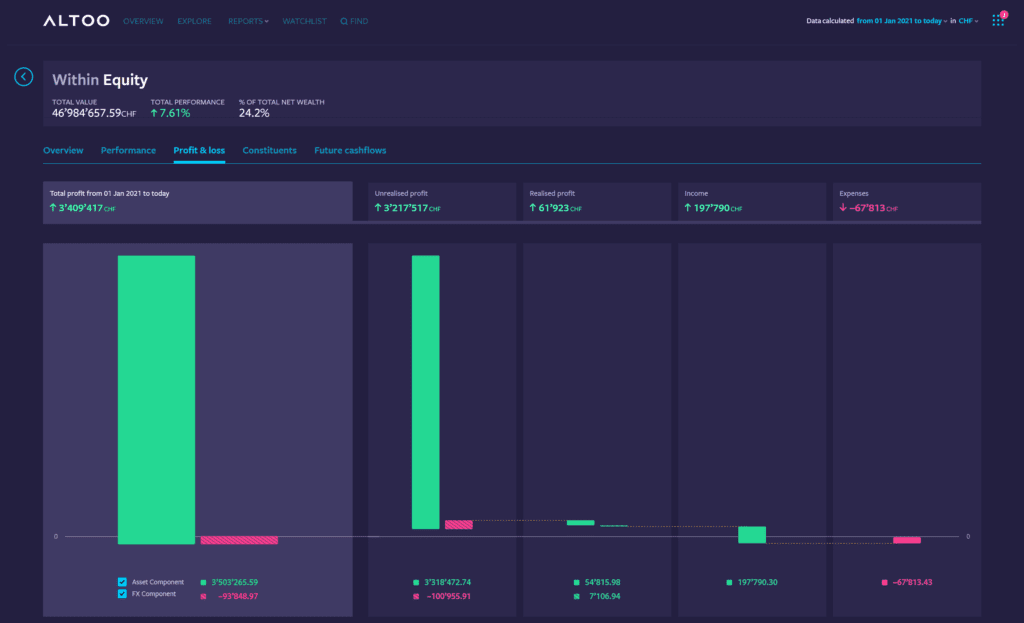
Task: Click pink hatched legend marker beside -93'848.97
Action: tap(204, 596)
